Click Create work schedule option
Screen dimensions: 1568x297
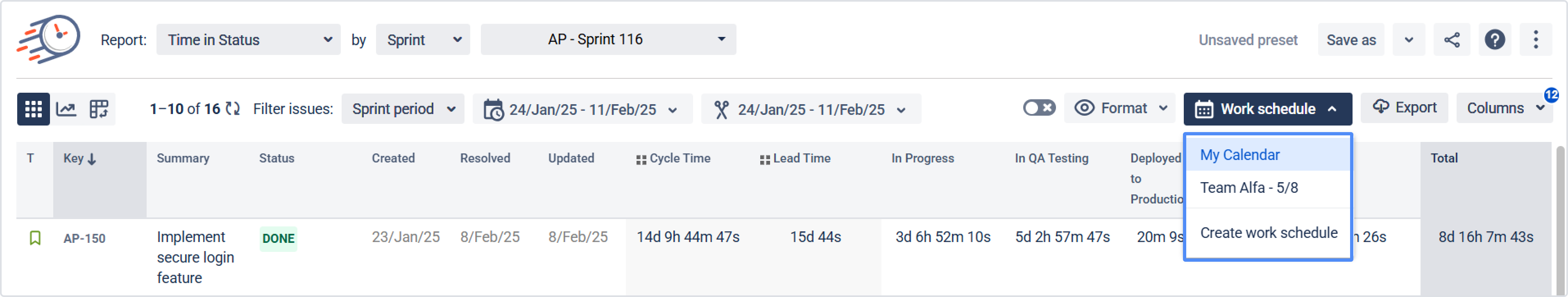tap(1269, 233)
